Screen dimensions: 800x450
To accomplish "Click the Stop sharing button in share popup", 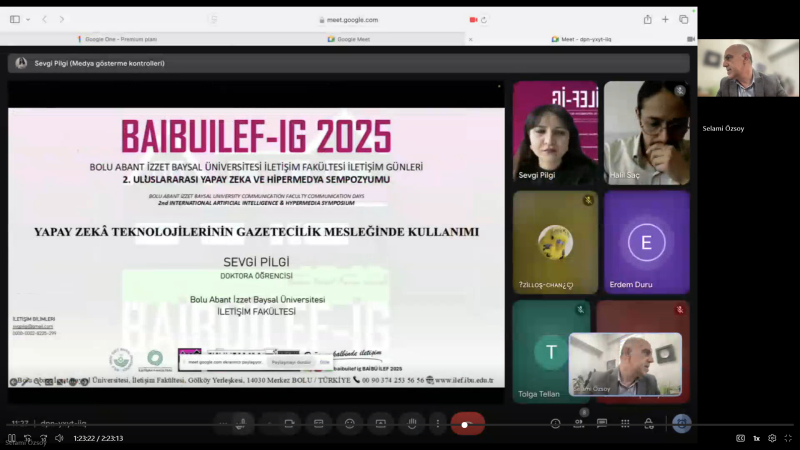I will click(x=291, y=362).
